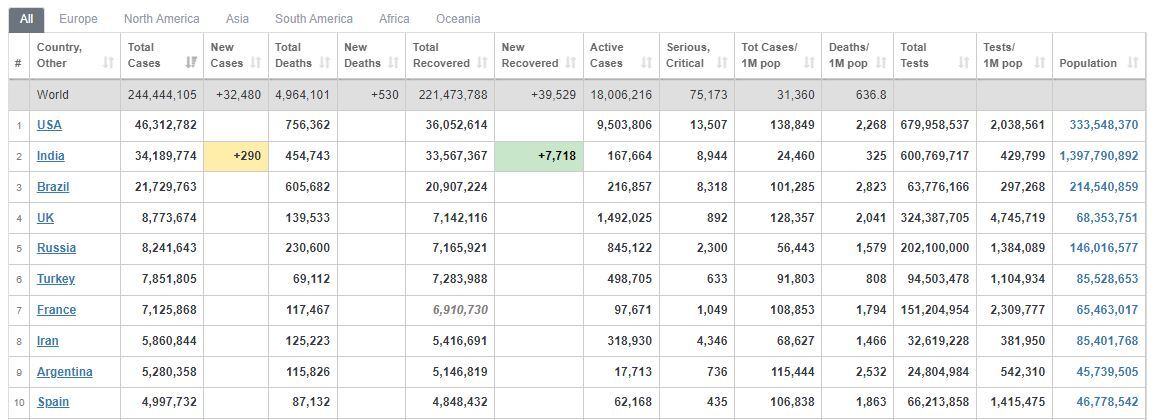This screenshot has height=420, width=1155.
Task: Open the Russia country link
Action: [x=56, y=248]
